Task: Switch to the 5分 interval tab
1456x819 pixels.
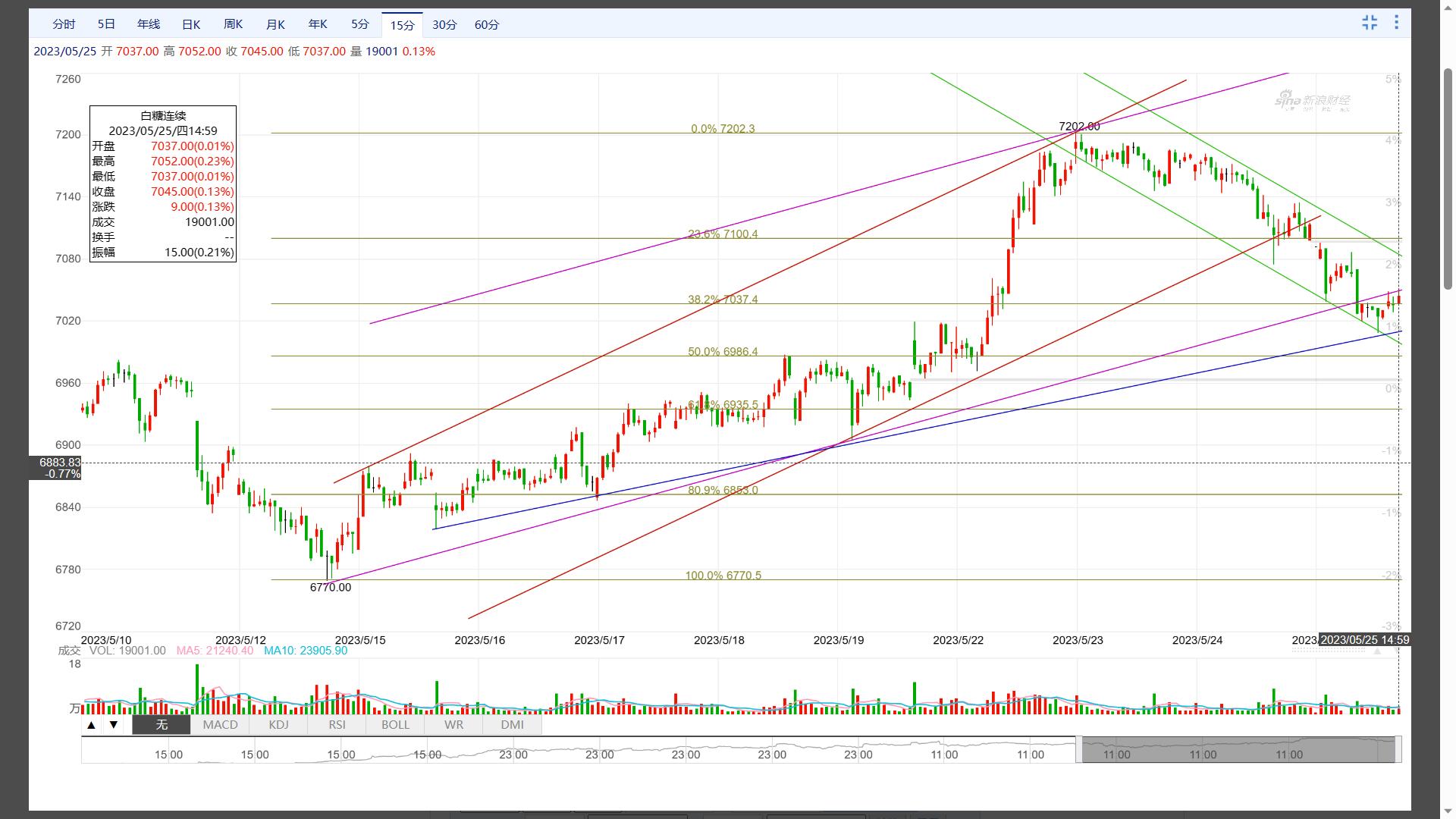Action: click(360, 24)
